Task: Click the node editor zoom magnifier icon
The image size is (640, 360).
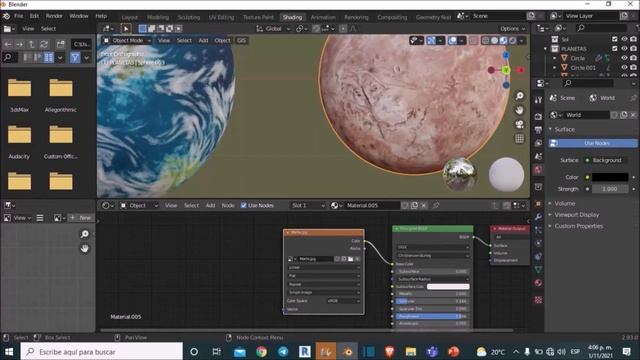Action: coord(84,234)
